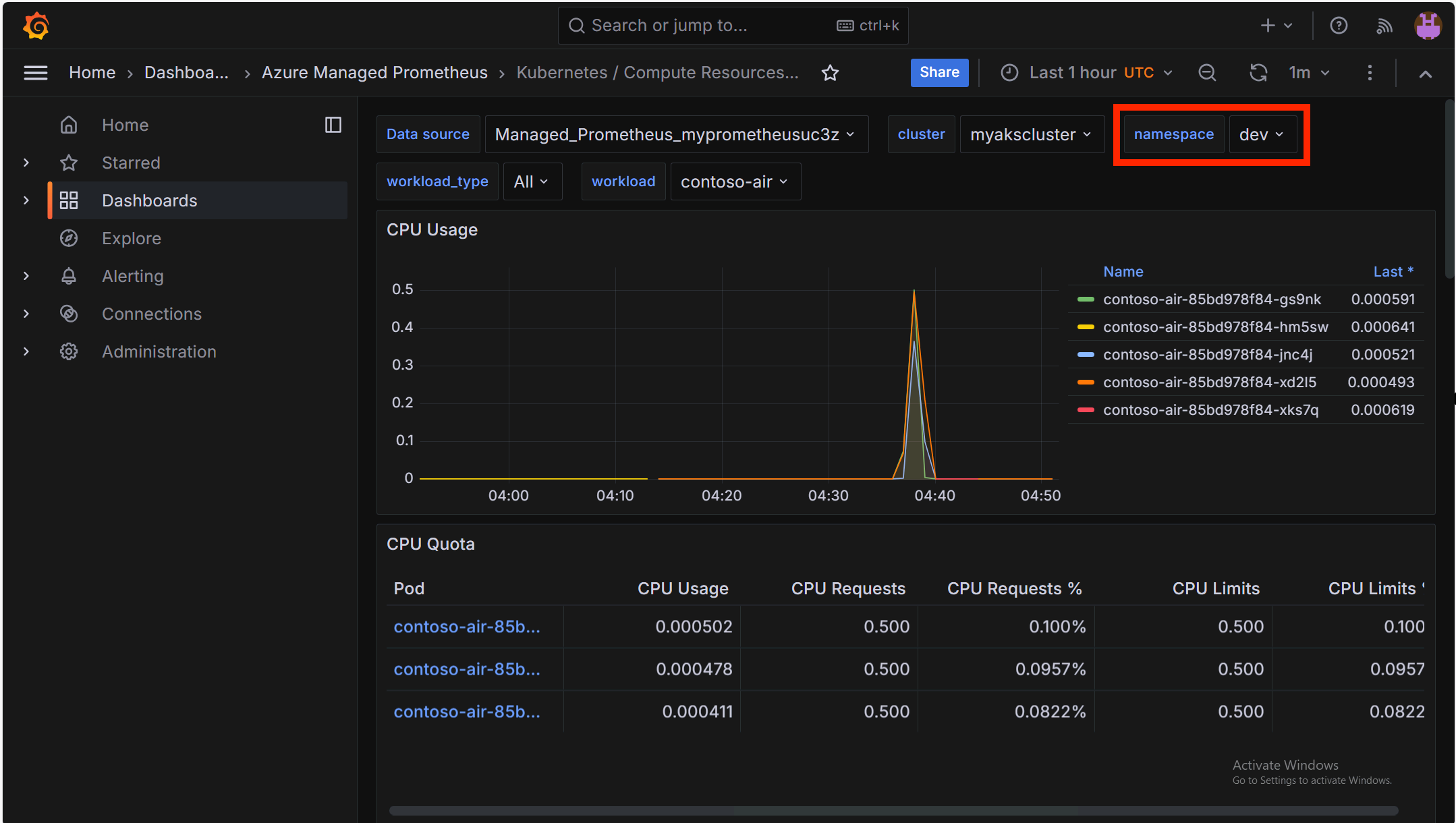Expand the Connections section chevron
Viewport: 1456px width, 823px height.
coord(26,314)
